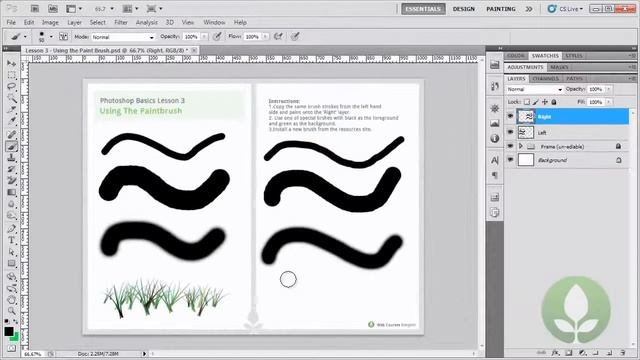The width and height of the screenshot is (640, 360).
Task: Open the brush painting Mode dropdown
Action: click(123, 37)
